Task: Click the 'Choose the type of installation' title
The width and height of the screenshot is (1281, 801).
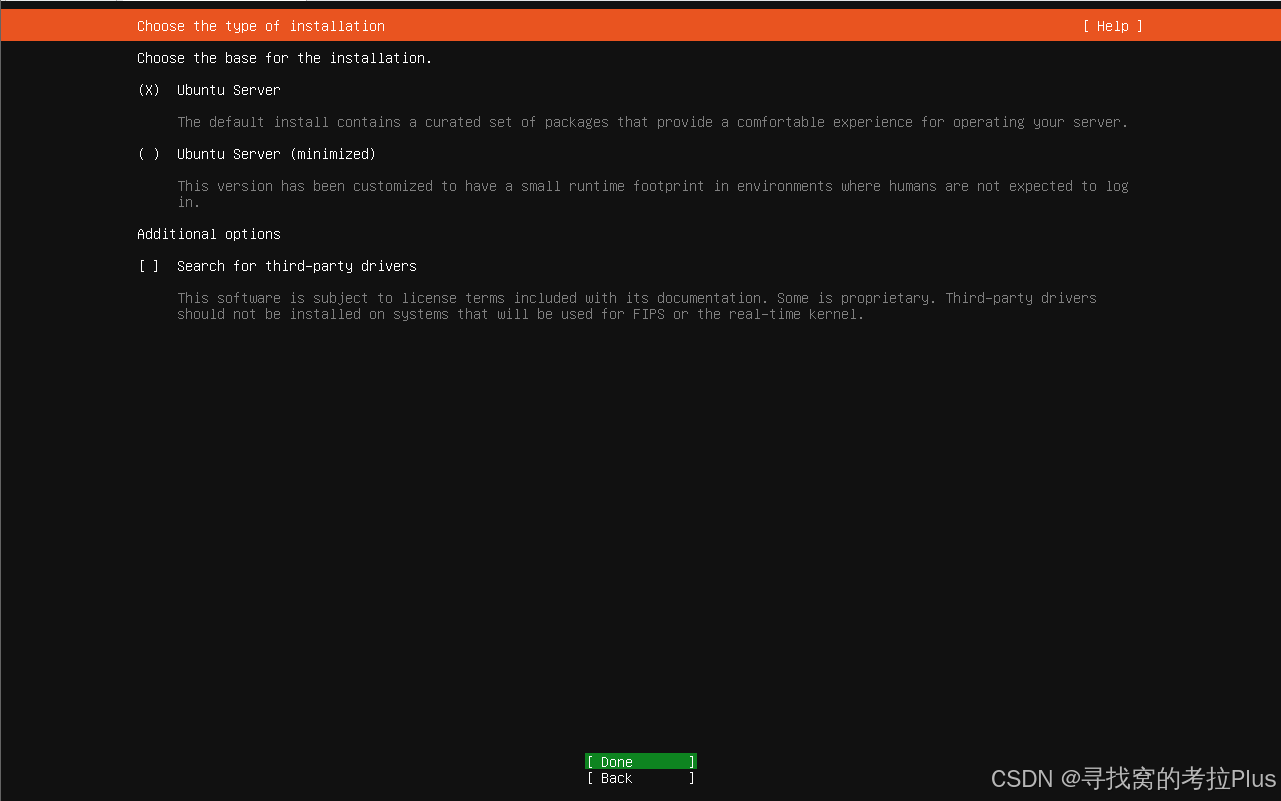Action: [x=261, y=26]
